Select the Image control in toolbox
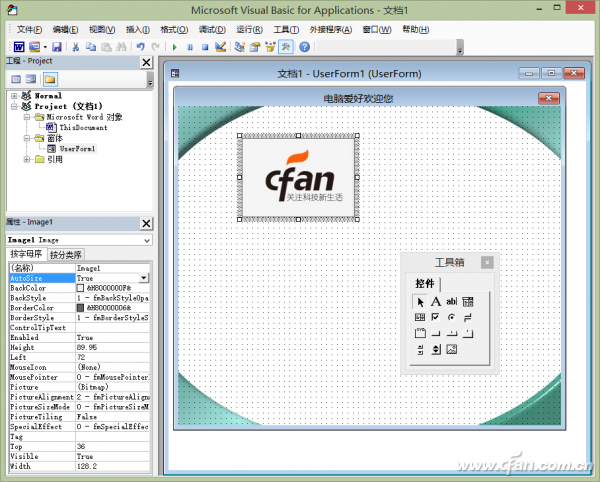Screen dimensions: 600x482 coord(452,349)
